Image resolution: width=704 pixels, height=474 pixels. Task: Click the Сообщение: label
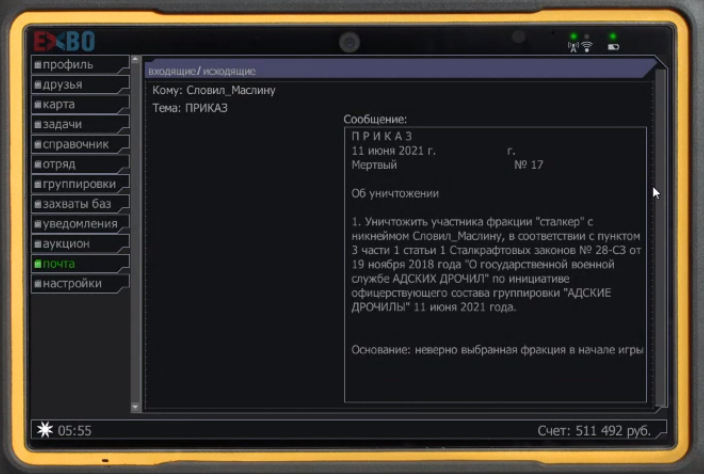[x=375, y=119]
